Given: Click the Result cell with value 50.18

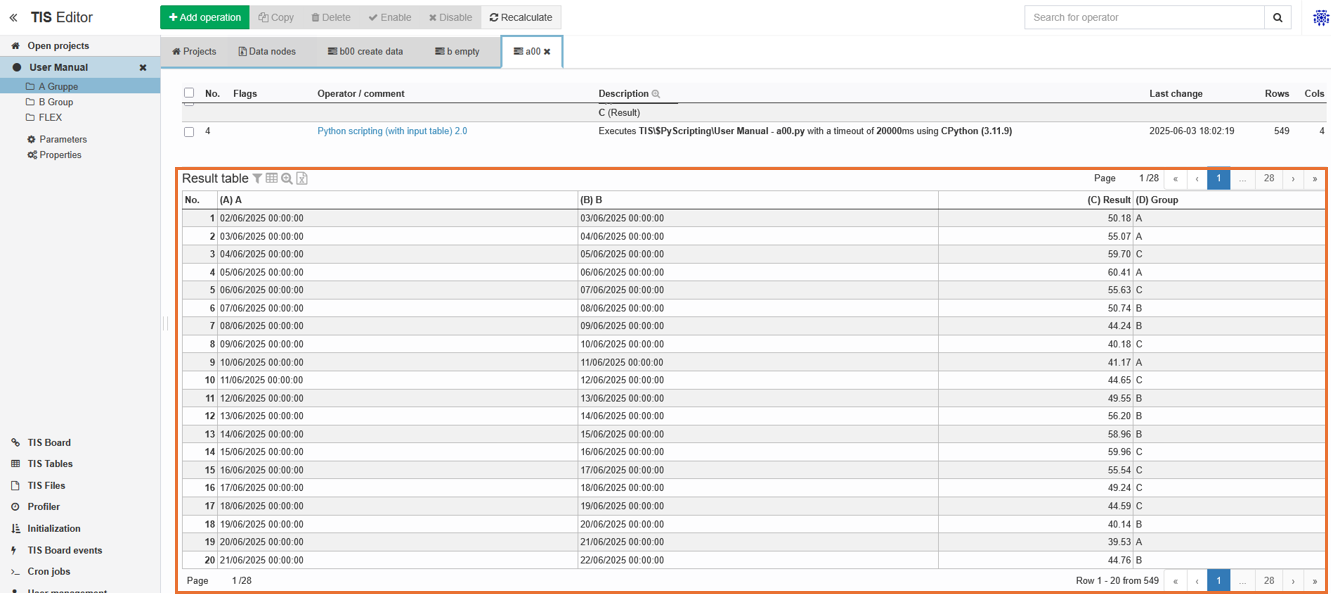Looking at the screenshot, I should tap(1036, 218).
